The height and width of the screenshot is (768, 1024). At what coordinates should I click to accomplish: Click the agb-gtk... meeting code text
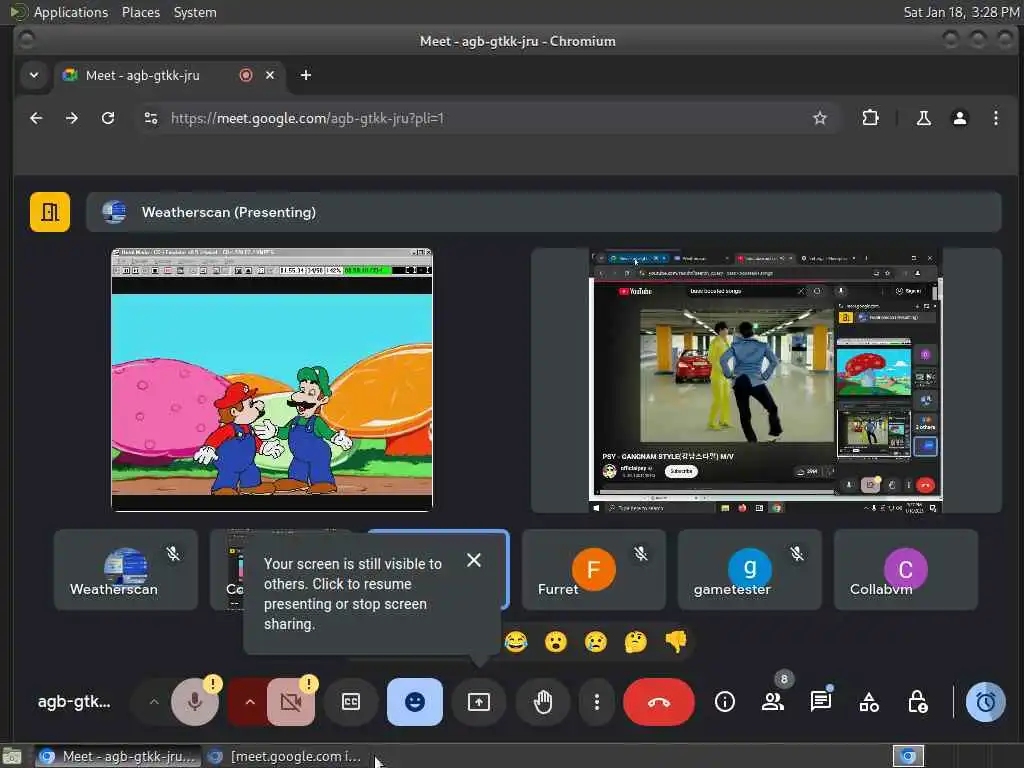74,702
